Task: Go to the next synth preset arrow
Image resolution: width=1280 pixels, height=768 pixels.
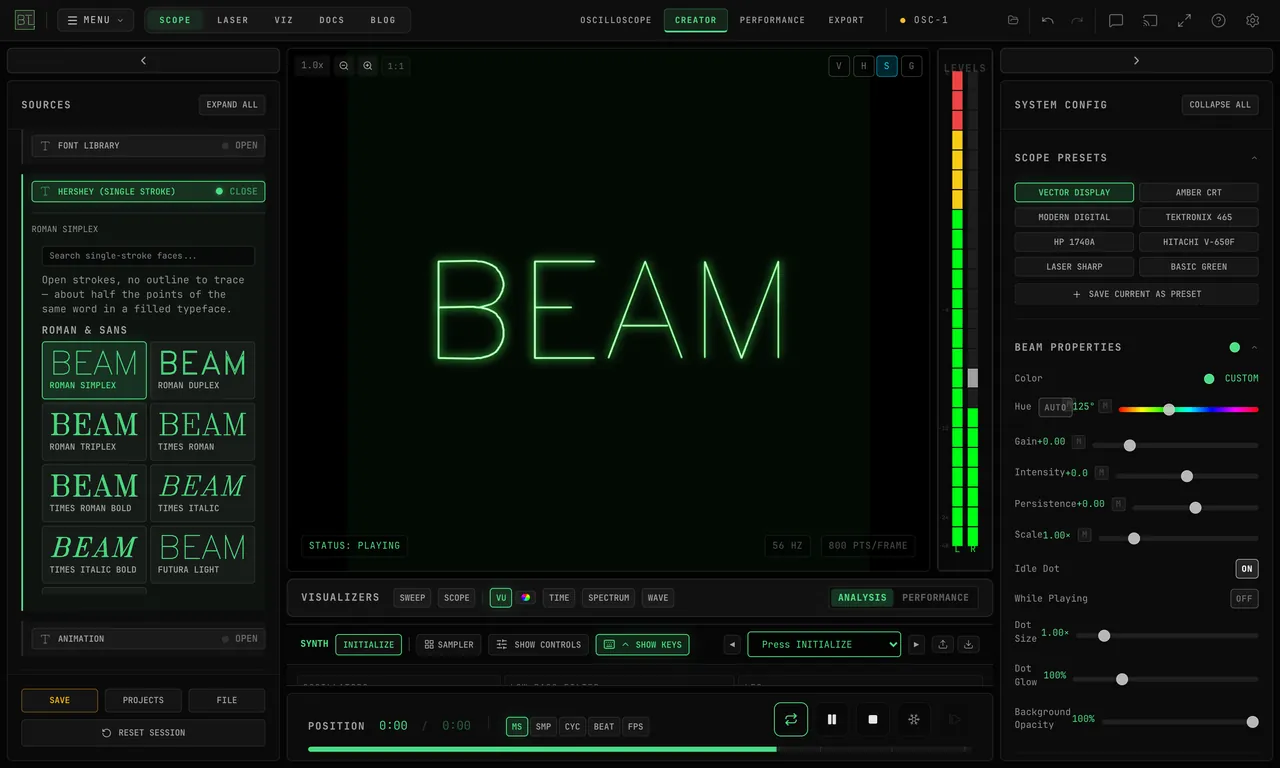Action: [916, 644]
